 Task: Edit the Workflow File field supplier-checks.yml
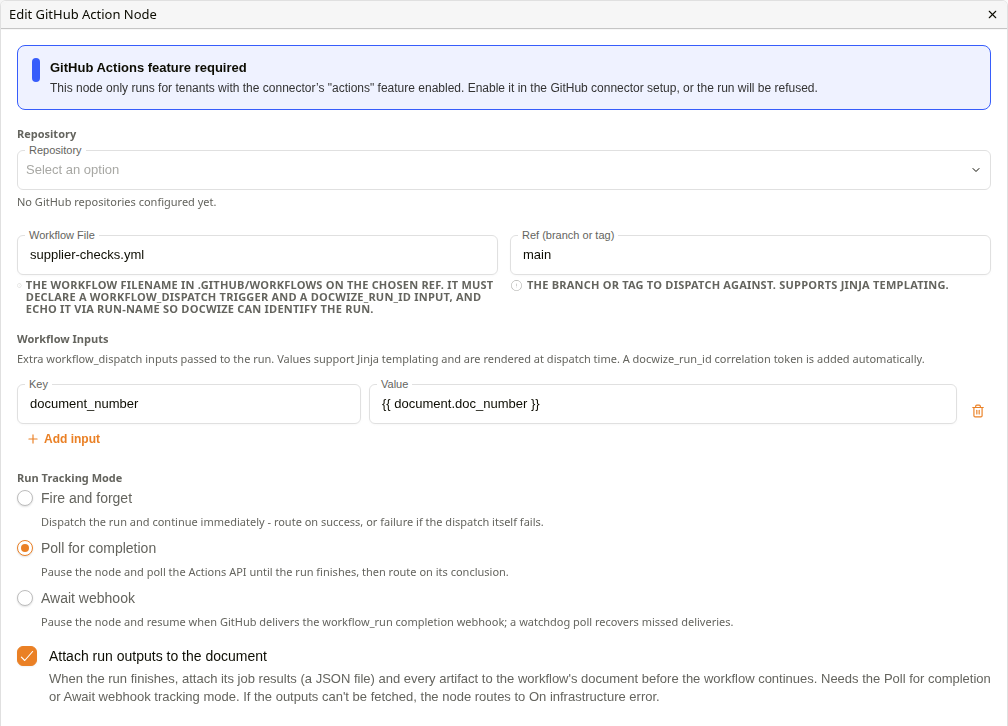point(257,255)
